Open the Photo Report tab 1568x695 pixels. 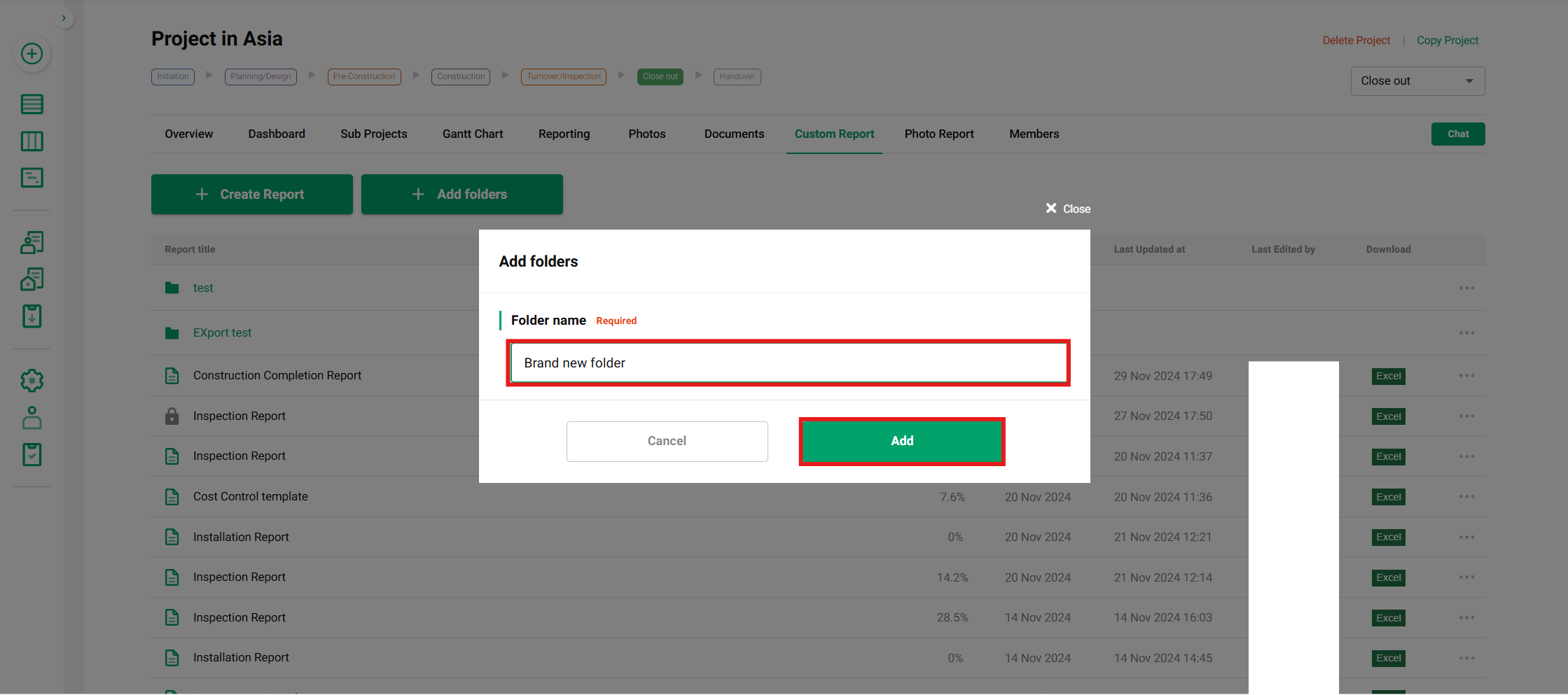(x=938, y=134)
